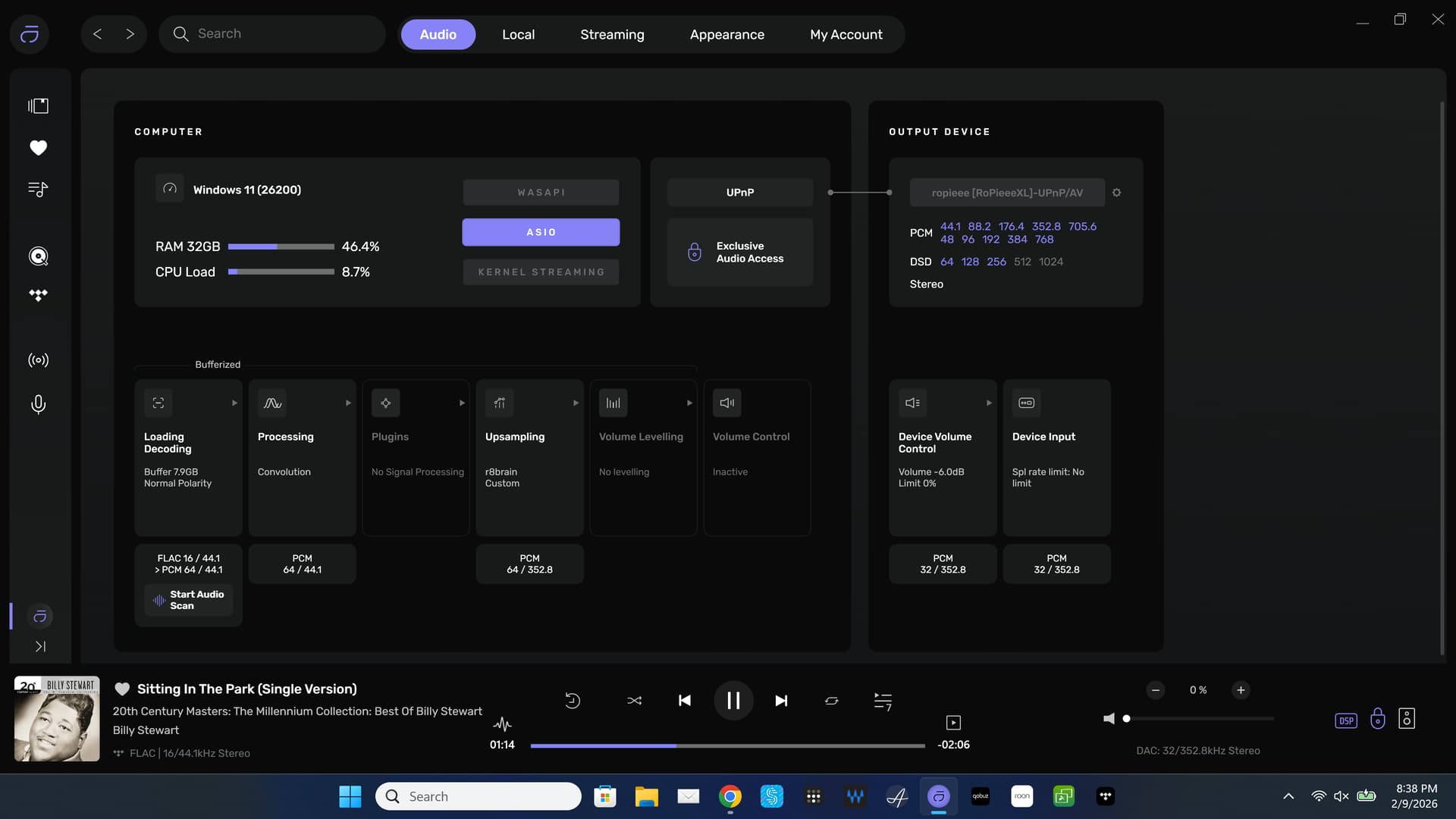This screenshot has width=1456, height=819.
Task: Open the TIDAL sidebar icon
Action: (x=38, y=295)
